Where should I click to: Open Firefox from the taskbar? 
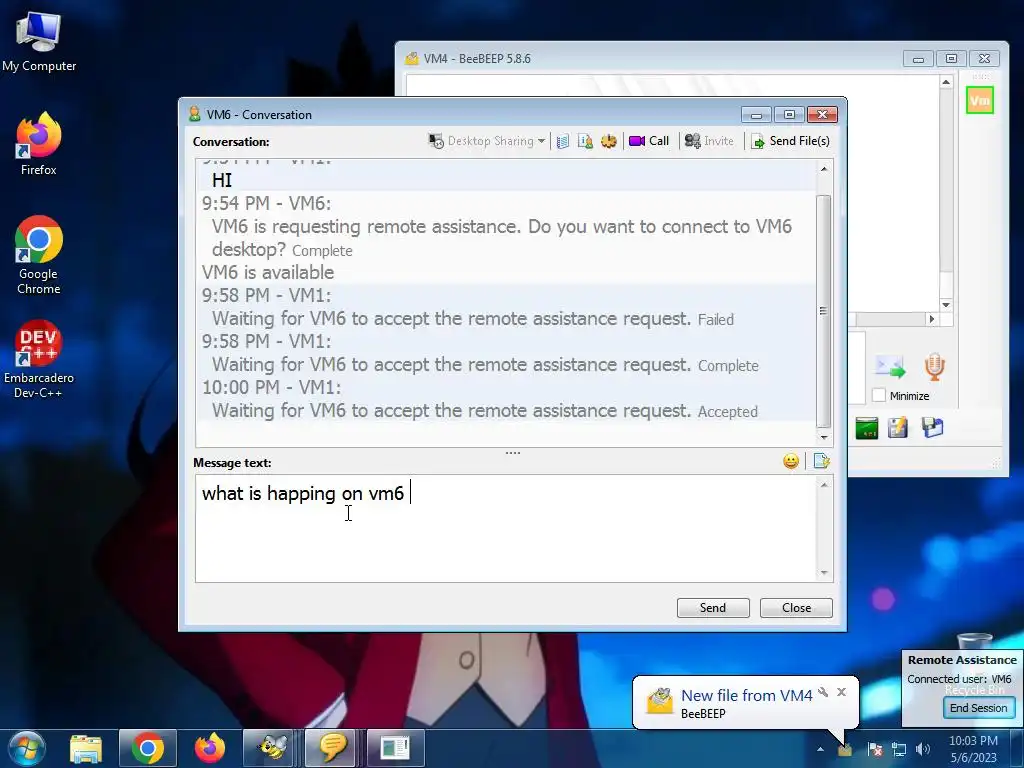[210, 748]
